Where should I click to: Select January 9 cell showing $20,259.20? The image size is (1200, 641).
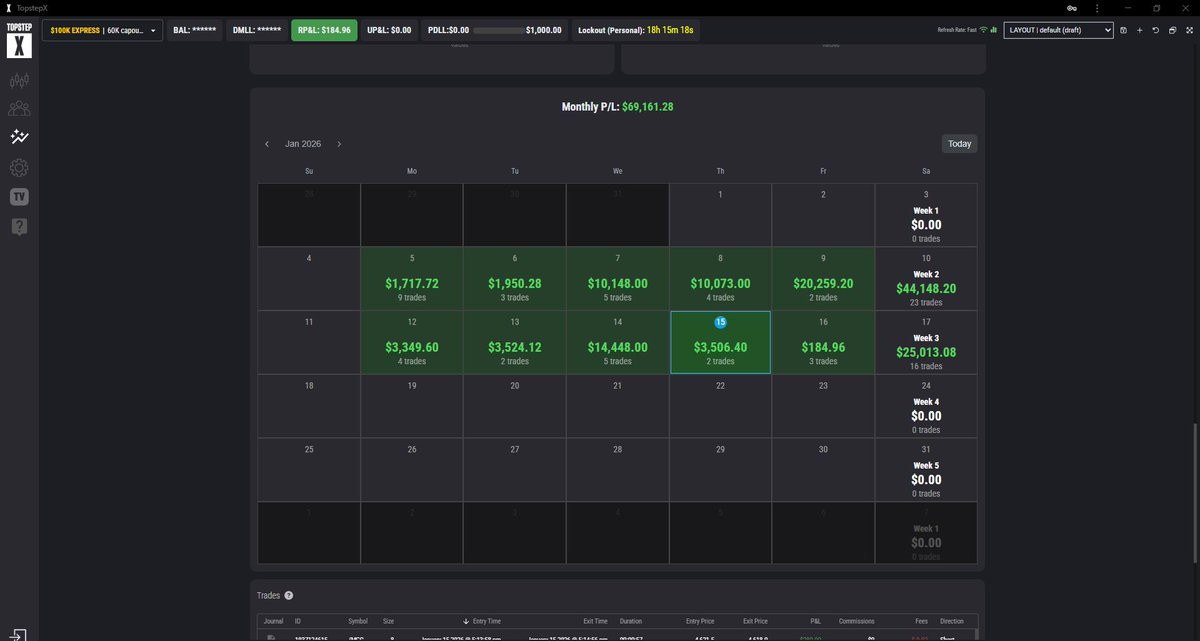[x=823, y=279]
